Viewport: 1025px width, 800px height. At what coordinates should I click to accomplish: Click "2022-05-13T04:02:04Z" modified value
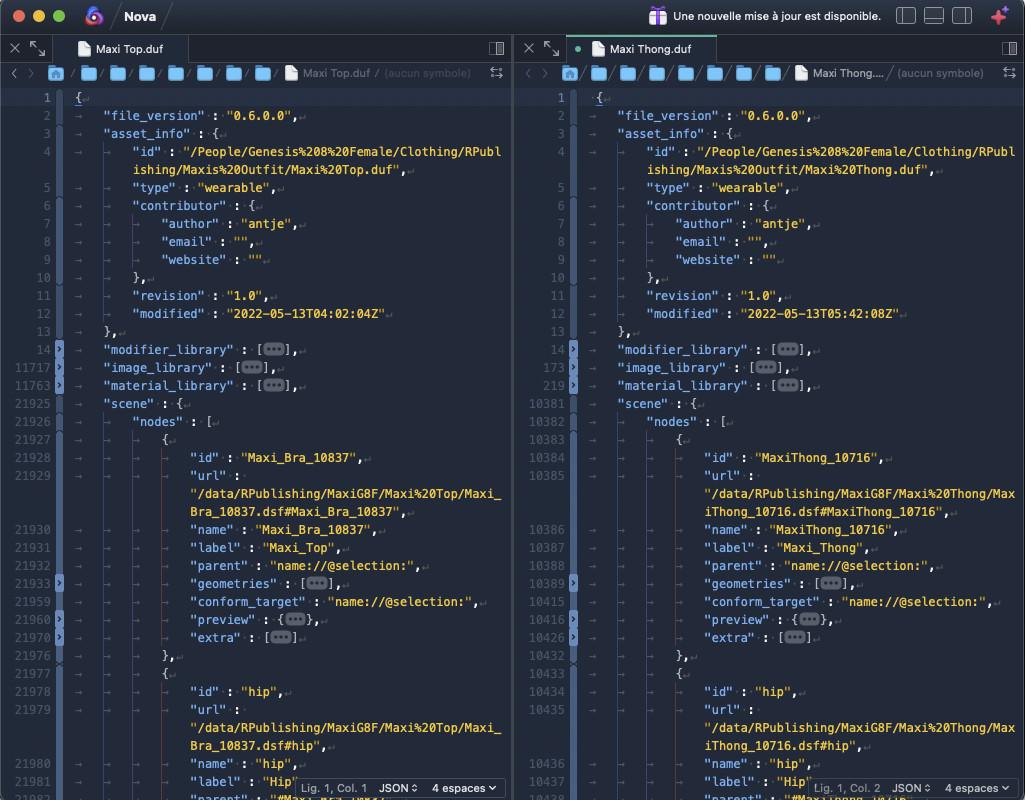pos(305,314)
